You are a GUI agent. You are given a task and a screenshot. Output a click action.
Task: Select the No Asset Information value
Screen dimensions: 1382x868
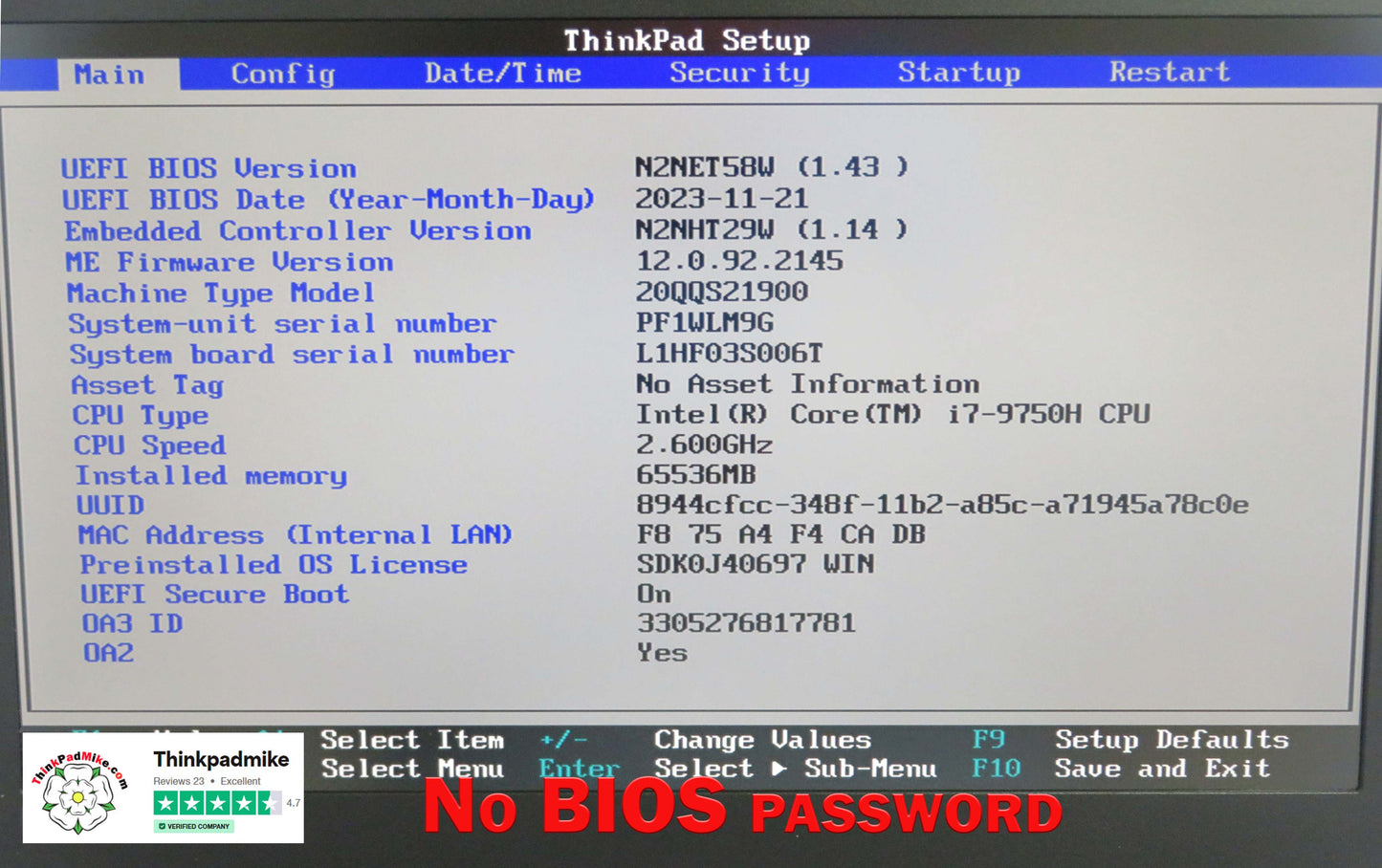point(808,384)
